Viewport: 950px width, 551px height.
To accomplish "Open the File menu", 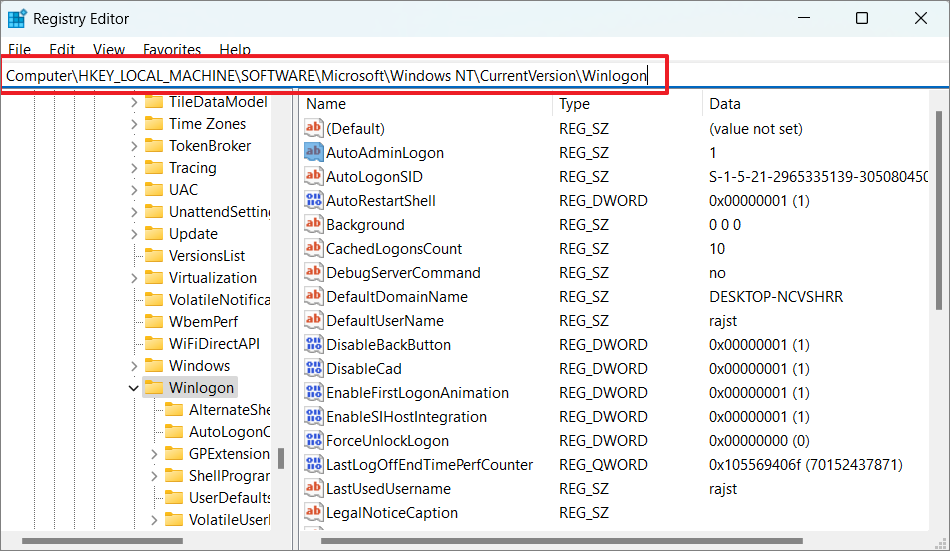I will [x=19, y=49].
